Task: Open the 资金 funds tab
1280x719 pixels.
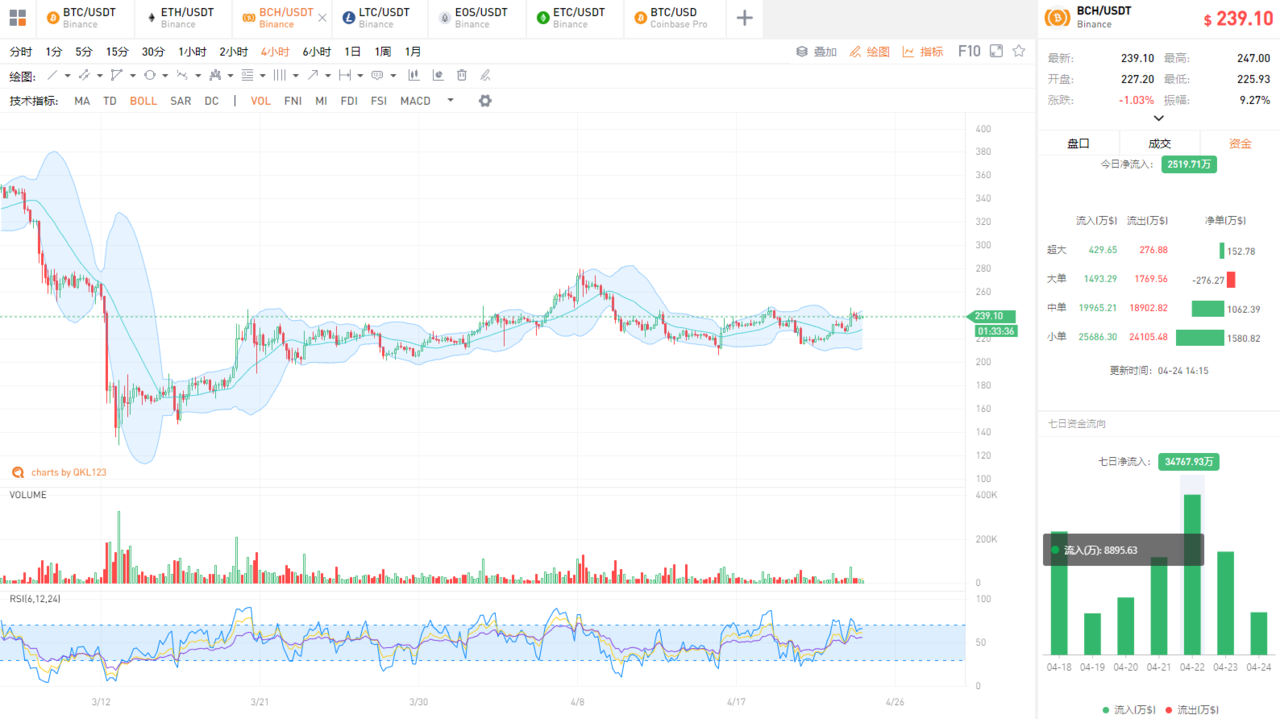Action: tap(1240, 144)
